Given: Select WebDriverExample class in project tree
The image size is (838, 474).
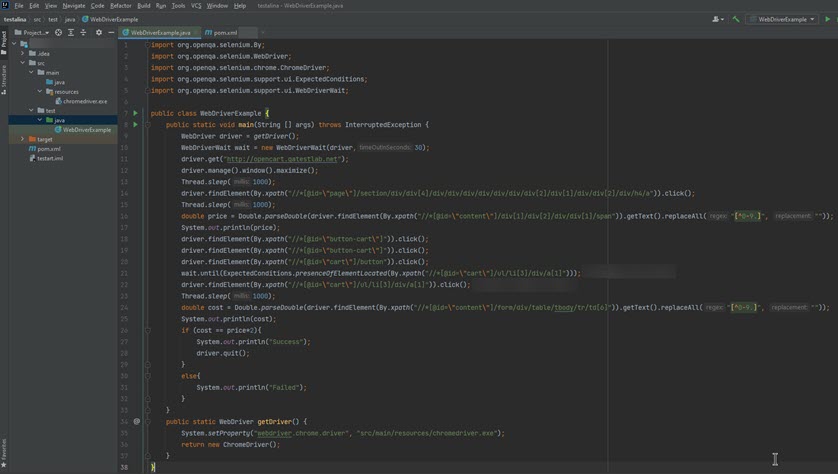Looking at the screenshot, I should 83,130.
